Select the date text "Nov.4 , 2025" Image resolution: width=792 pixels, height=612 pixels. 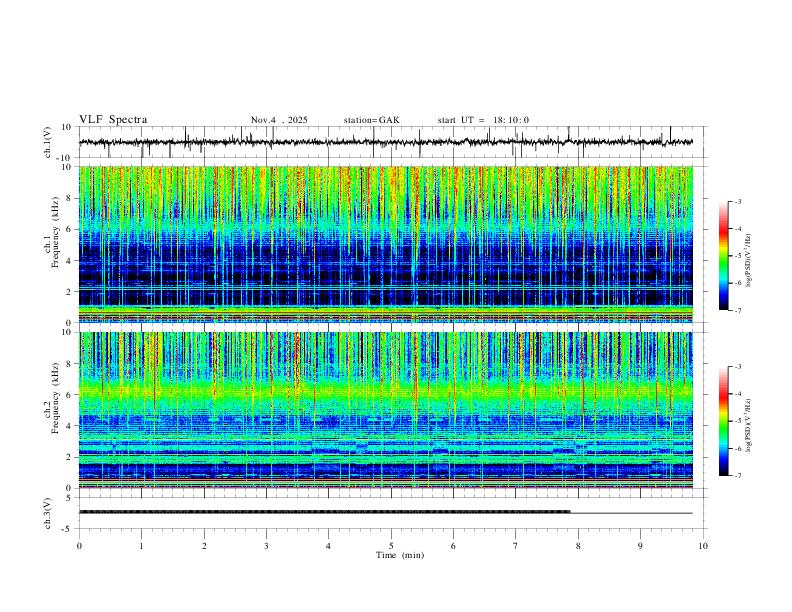tap(279, 120)
